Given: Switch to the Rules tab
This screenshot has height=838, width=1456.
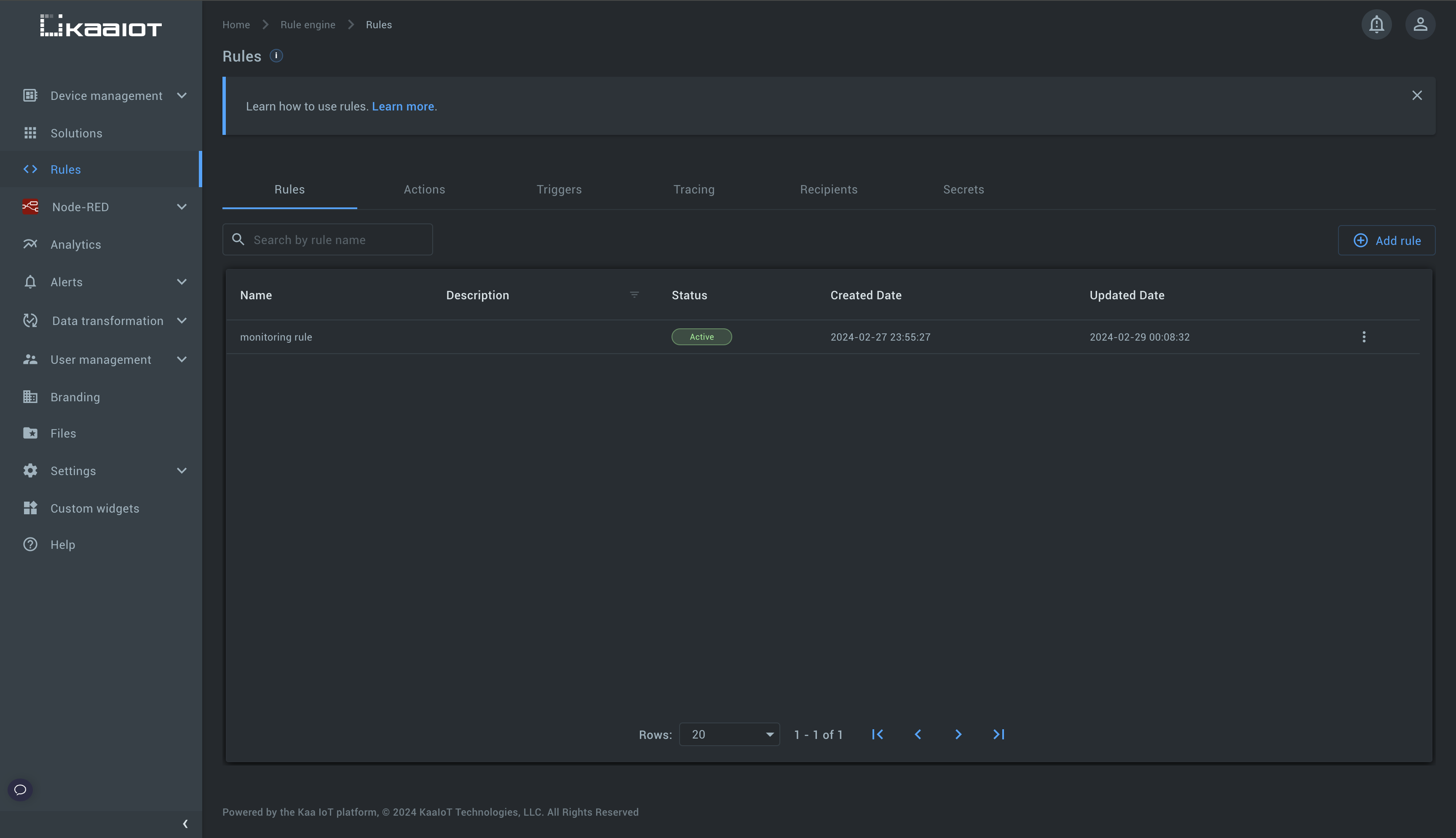Looking at the screenshot, I should click(289, 189).
